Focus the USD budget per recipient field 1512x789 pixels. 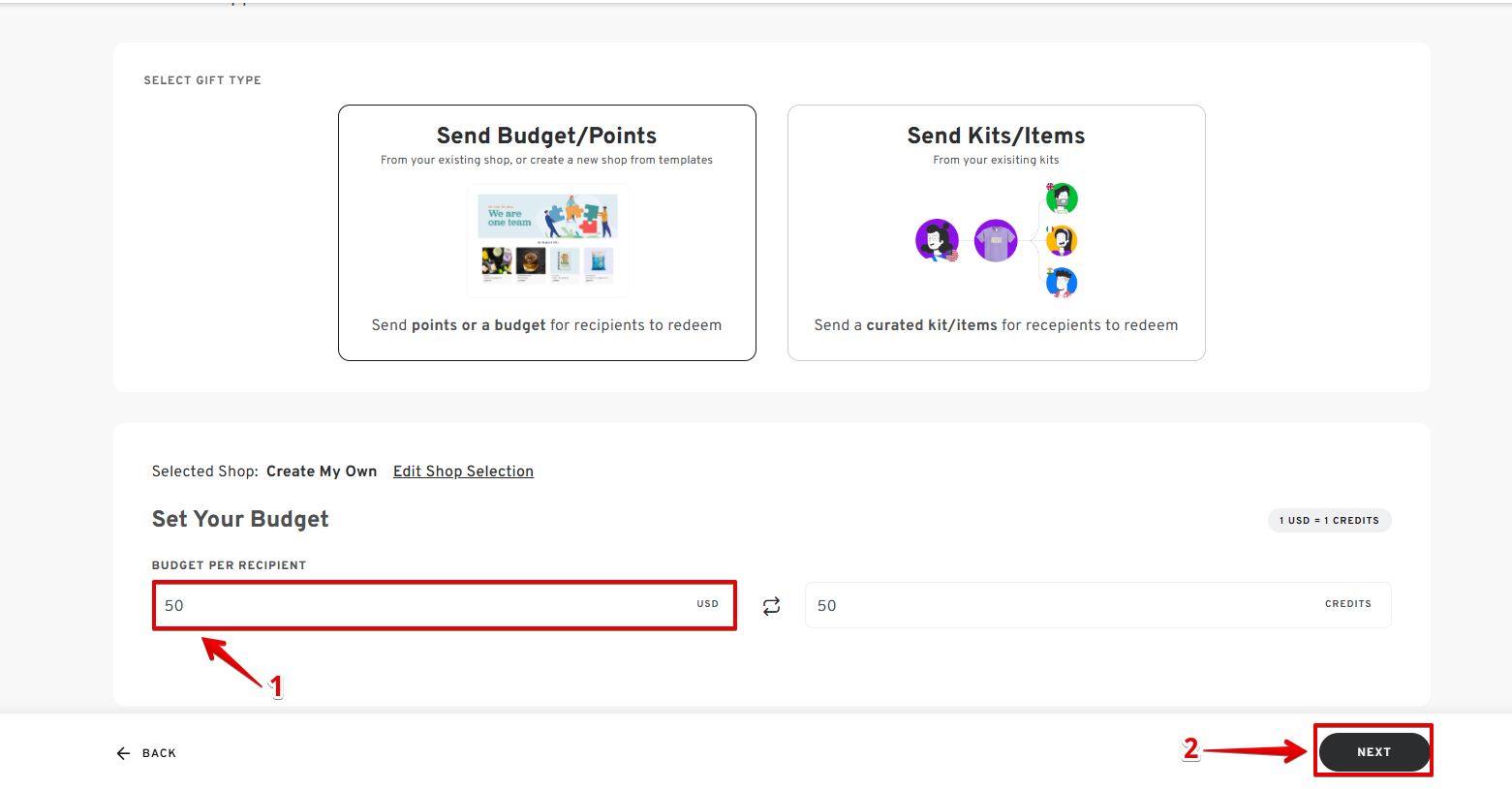[445, 605]
